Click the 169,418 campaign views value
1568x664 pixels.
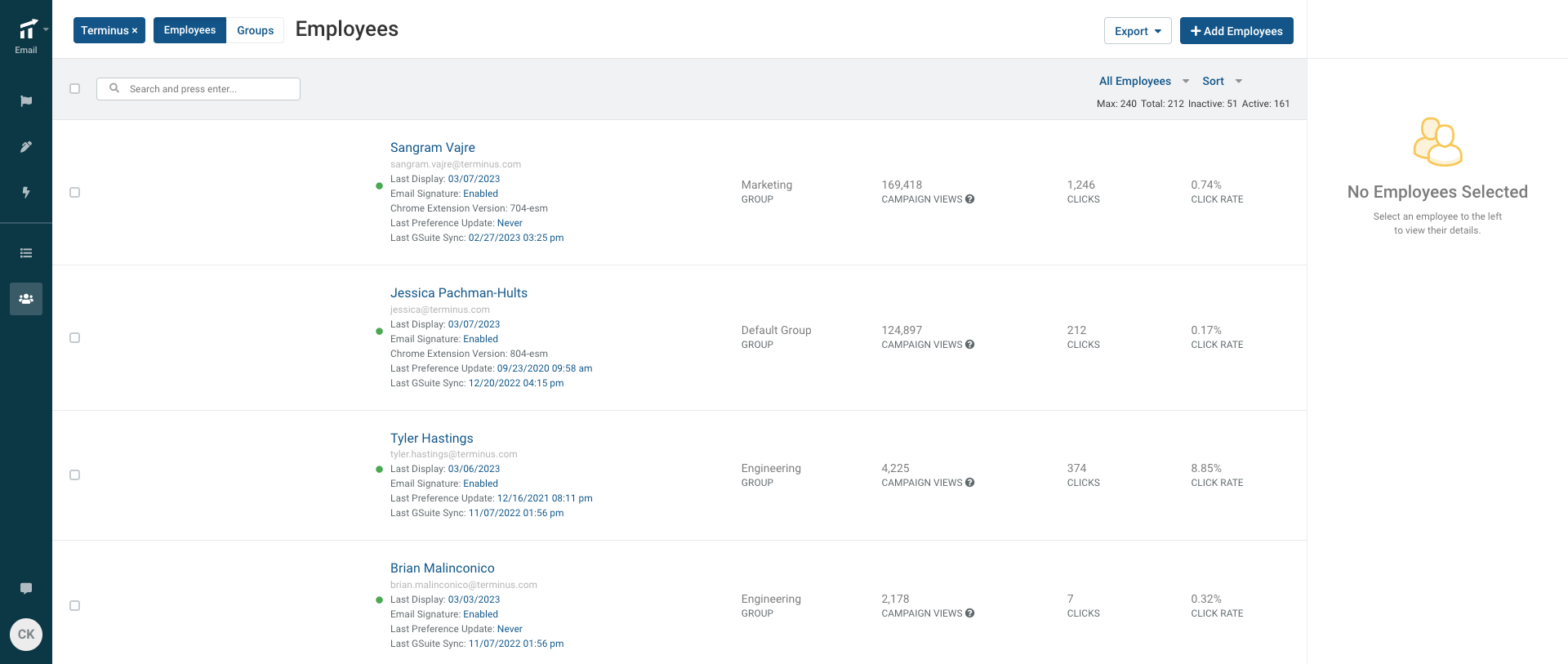(902, 185)
